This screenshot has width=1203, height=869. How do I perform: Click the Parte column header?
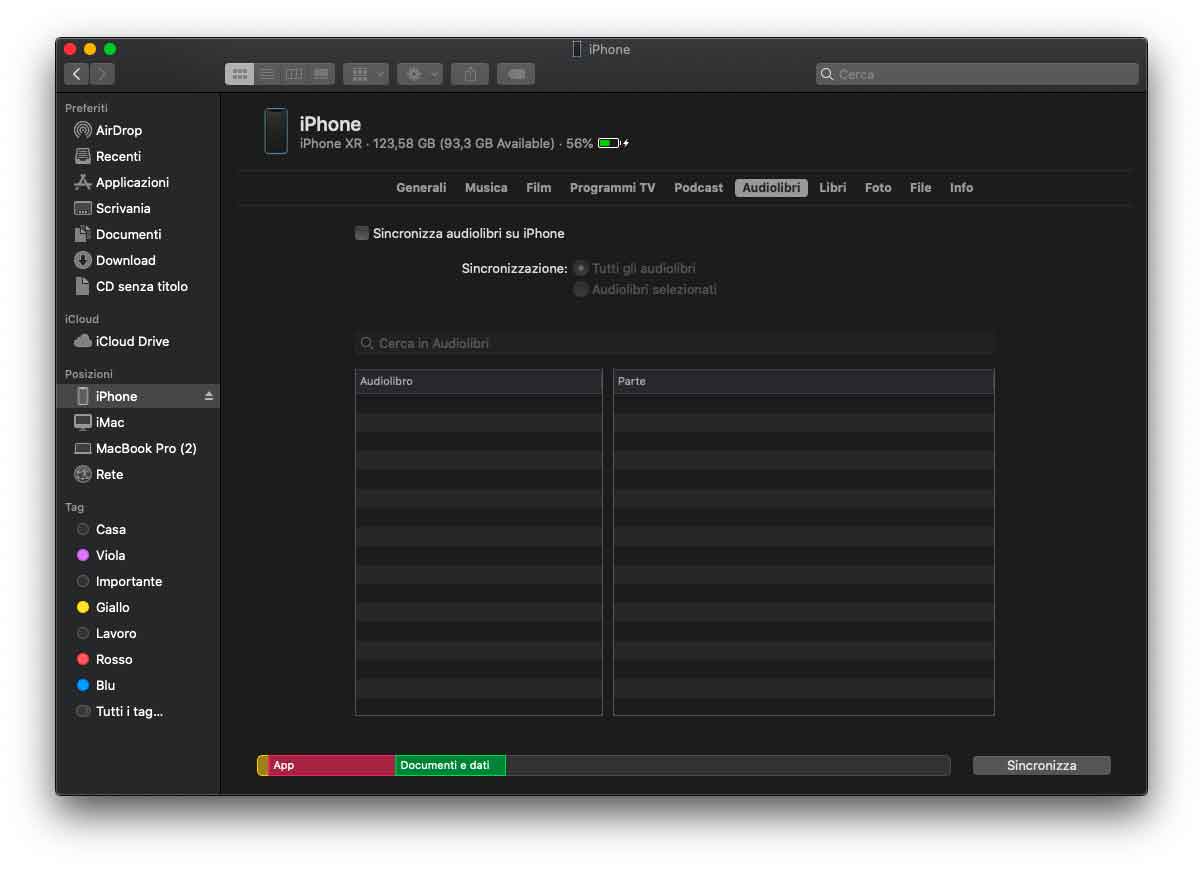(x=803, y=381)
